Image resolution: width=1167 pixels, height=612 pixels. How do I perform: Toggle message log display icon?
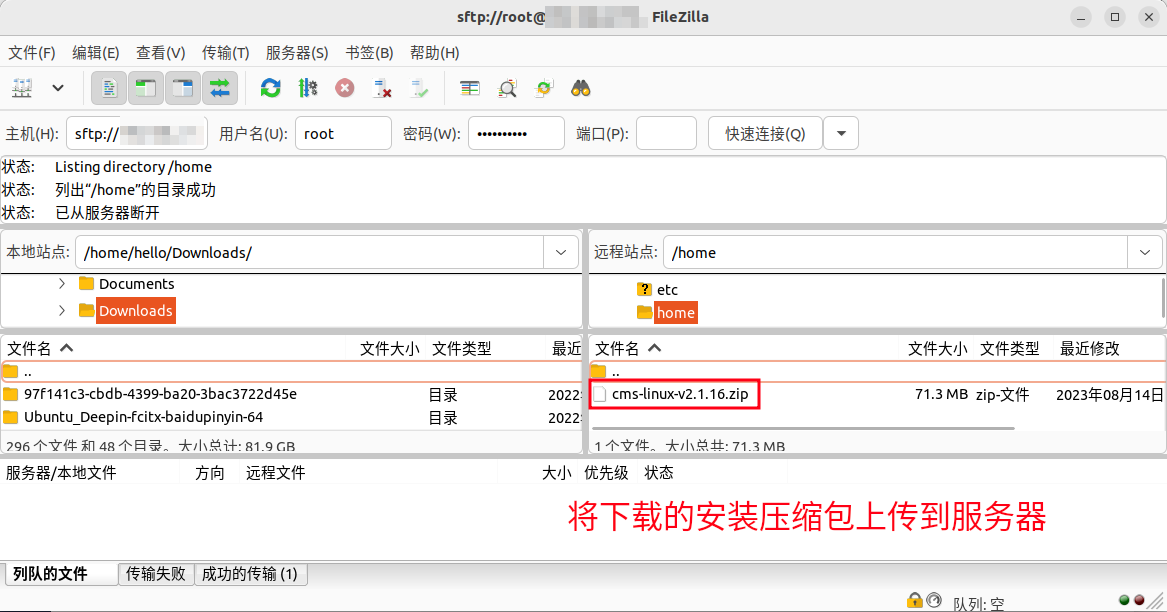point(109,89)
